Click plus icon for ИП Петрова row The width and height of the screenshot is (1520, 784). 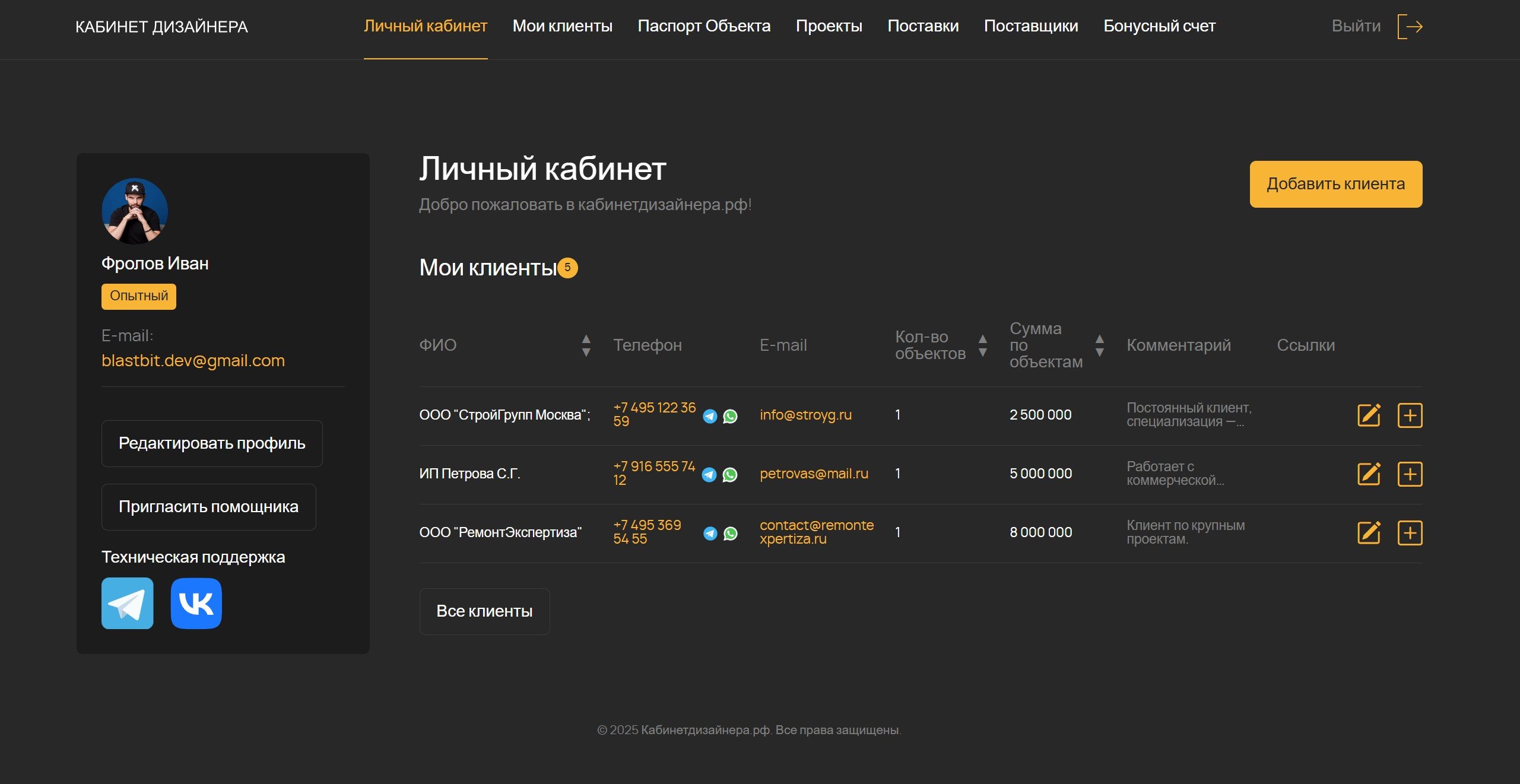(x=1410, y=474)
